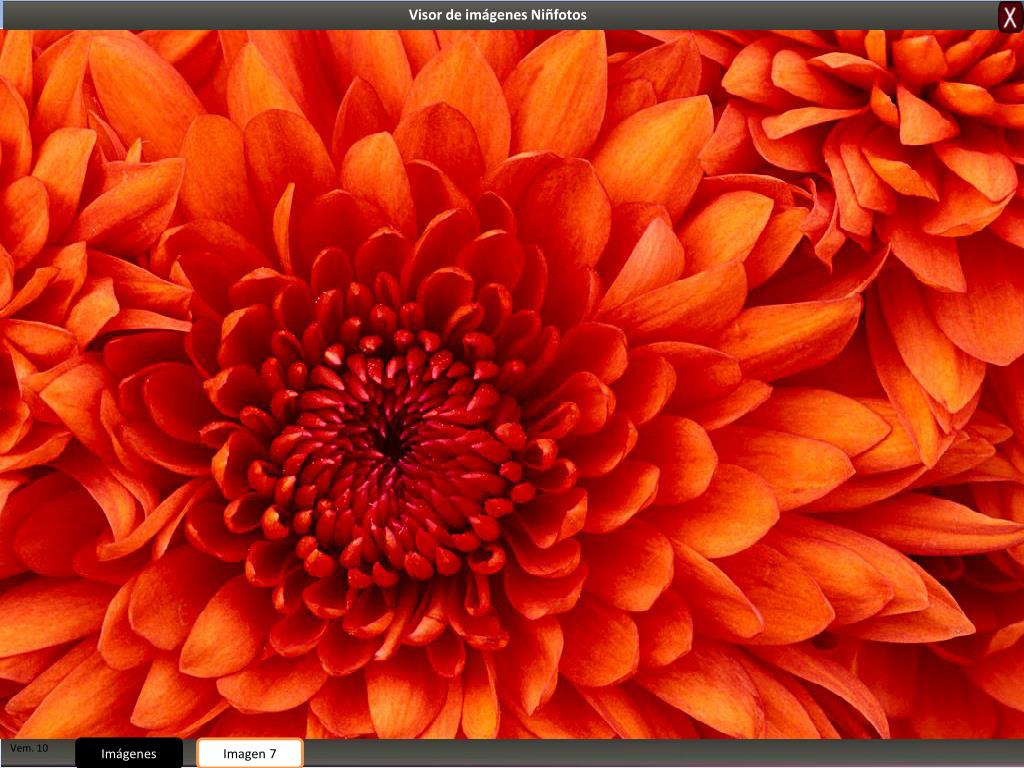Click the "Visor de imágenes Niñfotos" title
The width and height of the screenshot is (1024, 768).
pos(498,14)
